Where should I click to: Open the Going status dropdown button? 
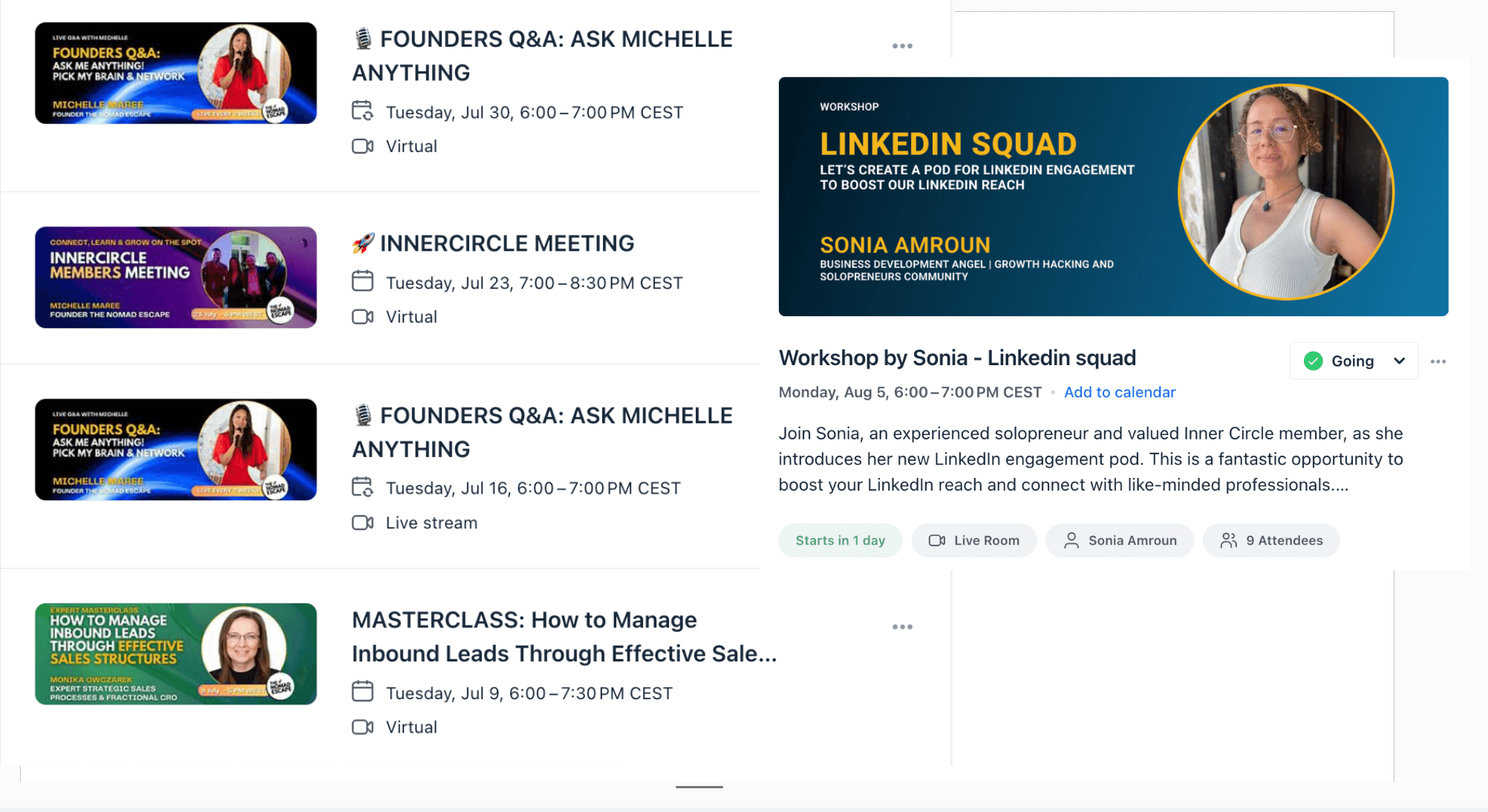pos(1354,361)
